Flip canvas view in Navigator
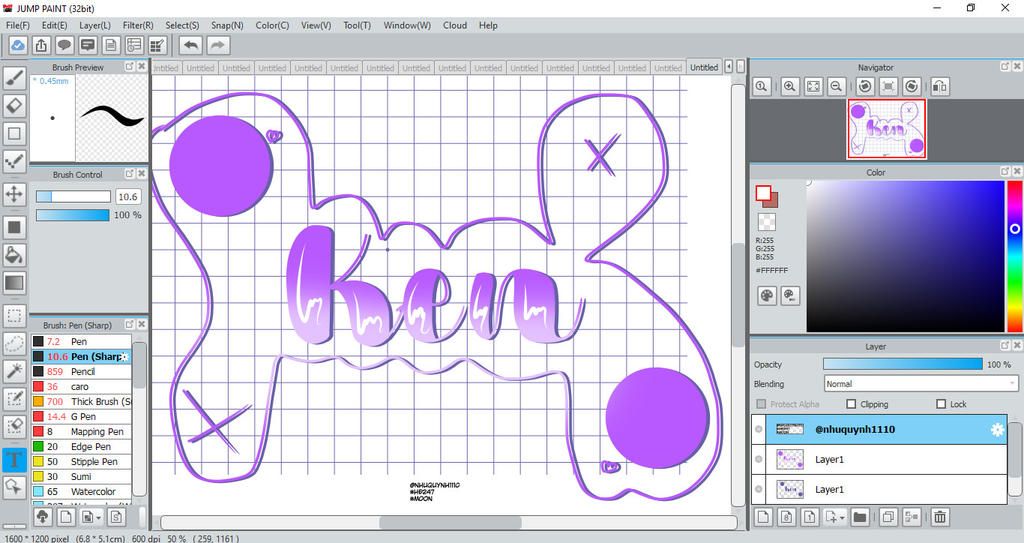This screenshot has height=543, width=1024. pos(940,86)
